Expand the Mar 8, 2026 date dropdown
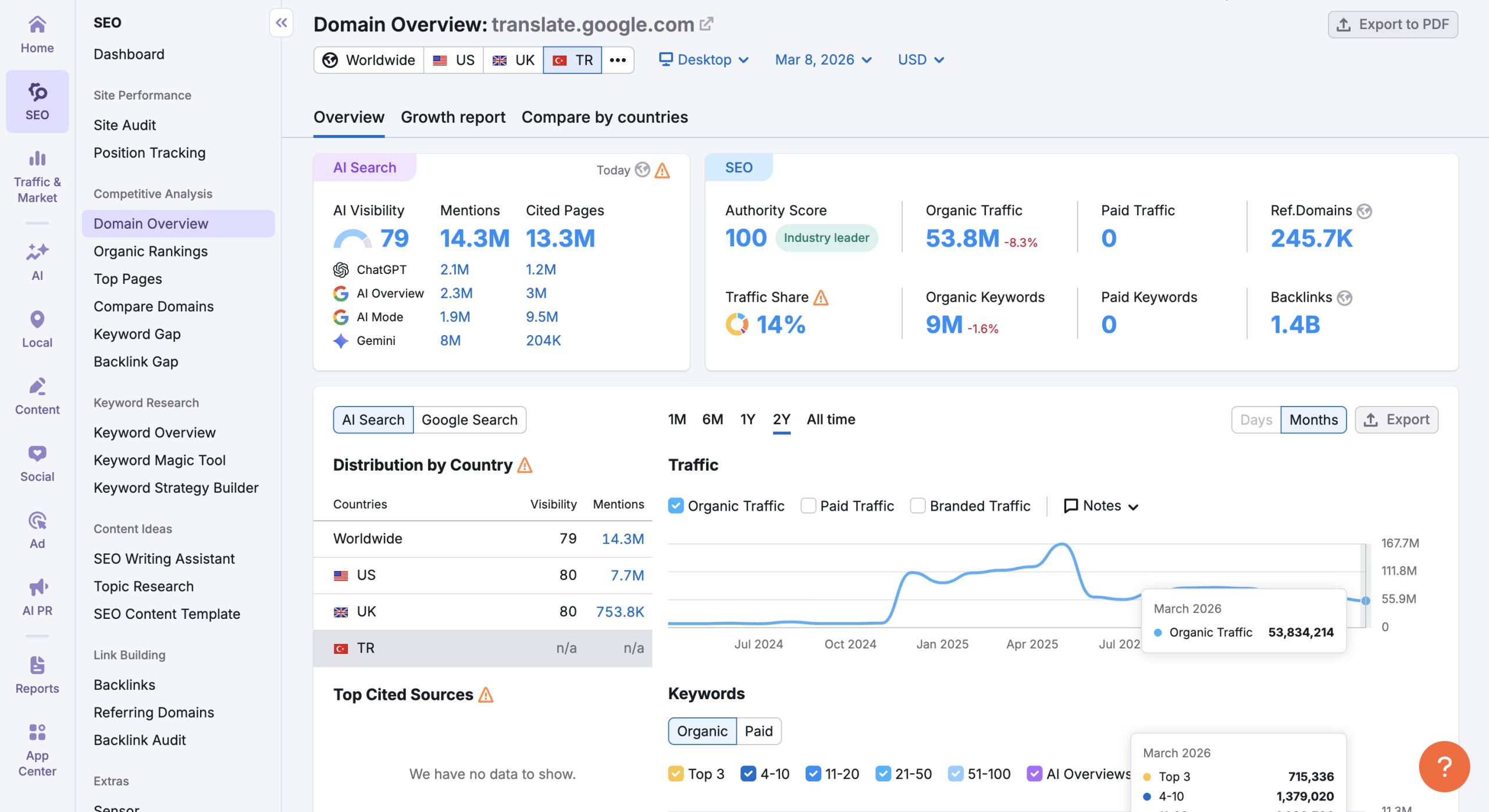The height and width of the screenshot is (812, 1489). coord(823,60)
